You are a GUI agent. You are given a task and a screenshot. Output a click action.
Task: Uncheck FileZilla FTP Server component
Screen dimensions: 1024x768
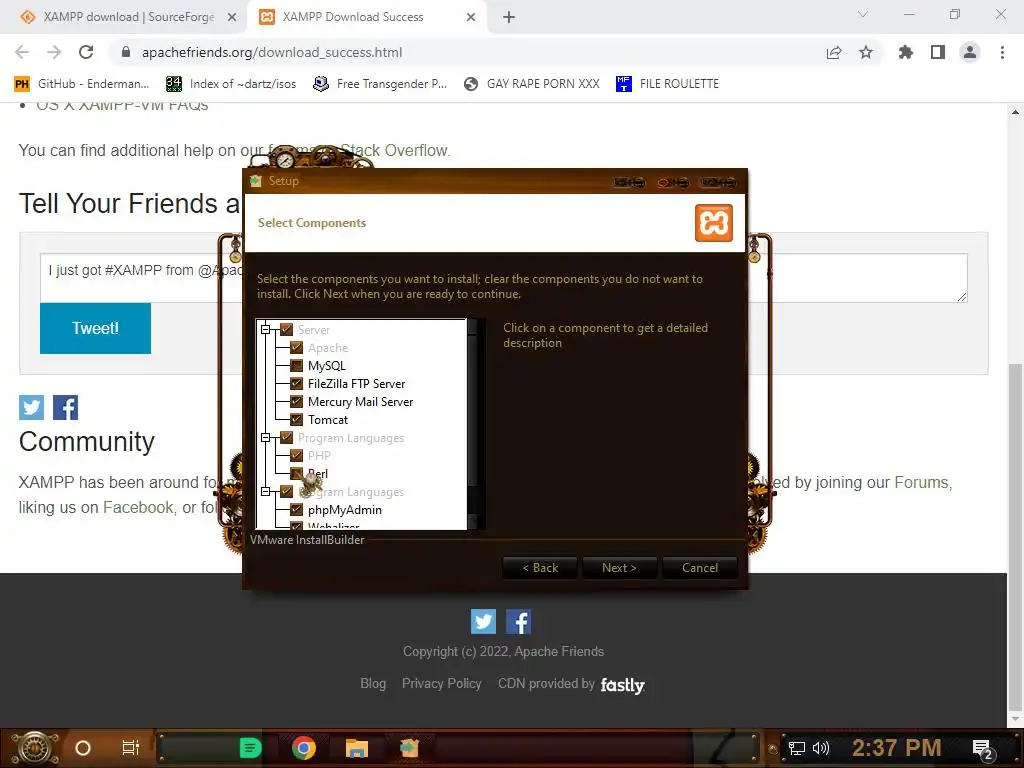coord(296,383)
